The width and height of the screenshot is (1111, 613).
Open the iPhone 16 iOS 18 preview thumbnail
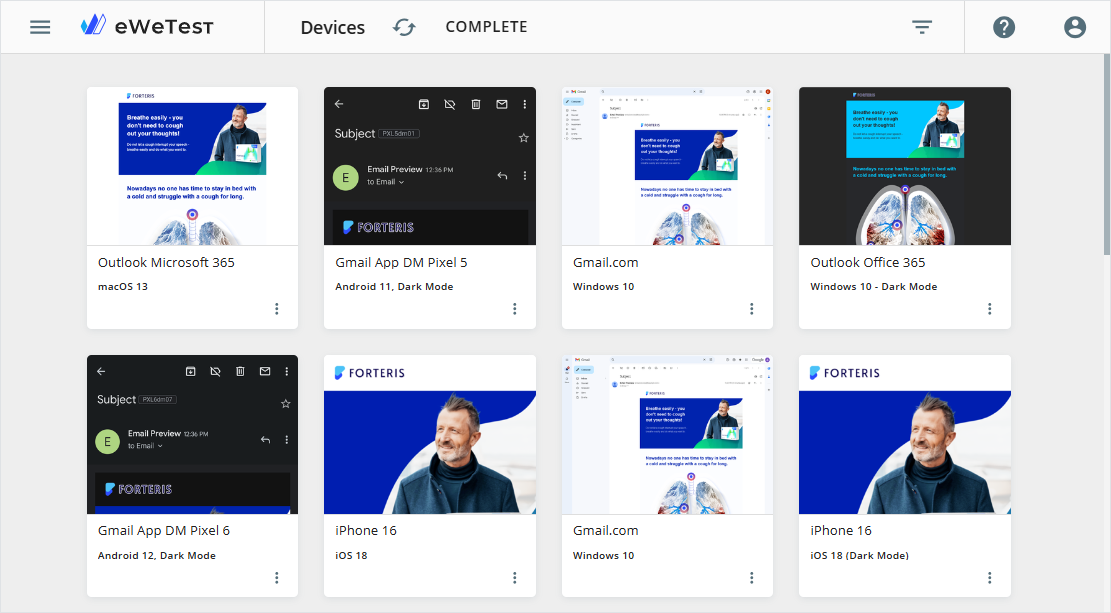click(430, 434)
